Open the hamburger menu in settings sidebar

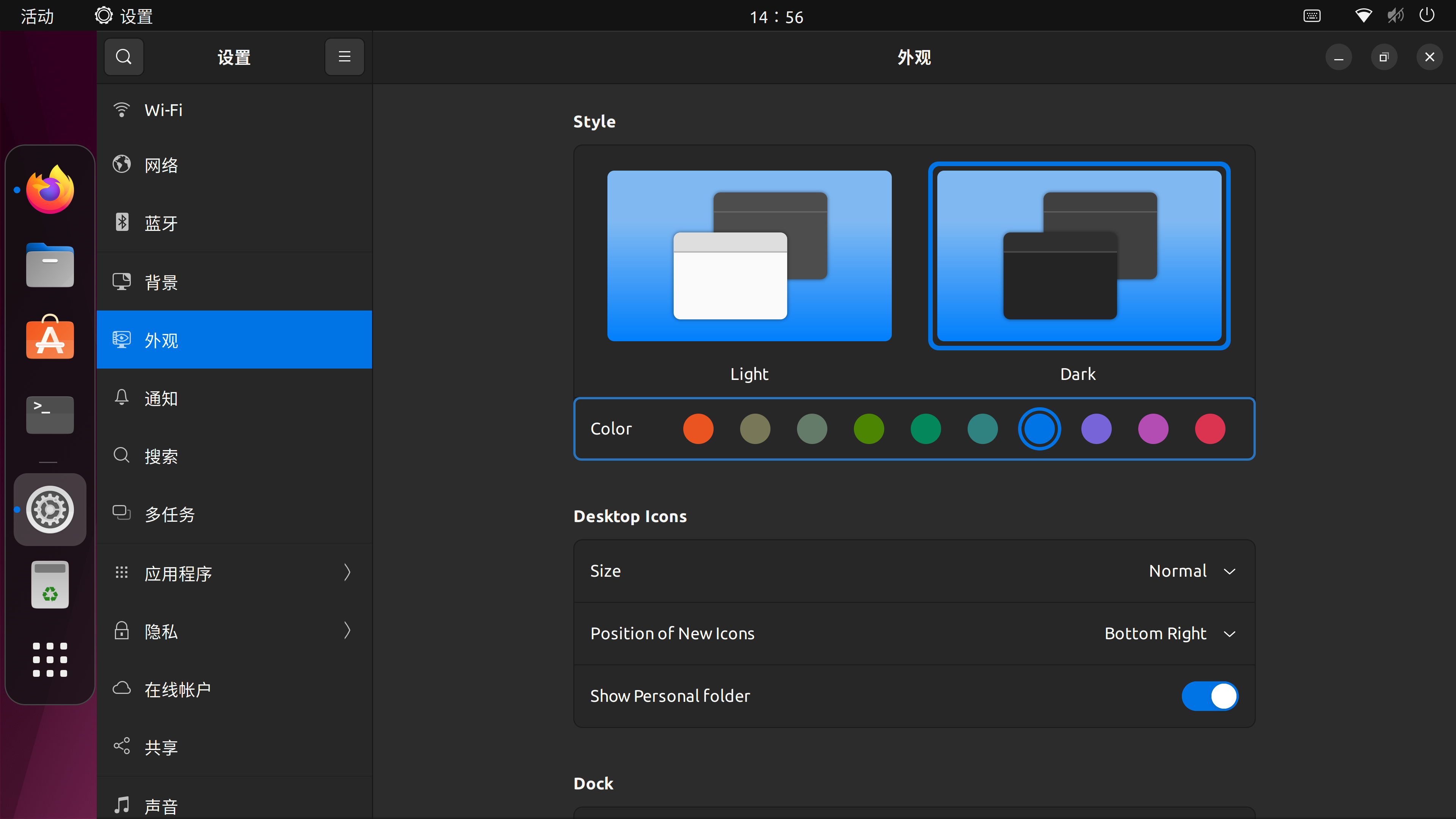pyautogui.click(x=344, y=57)
